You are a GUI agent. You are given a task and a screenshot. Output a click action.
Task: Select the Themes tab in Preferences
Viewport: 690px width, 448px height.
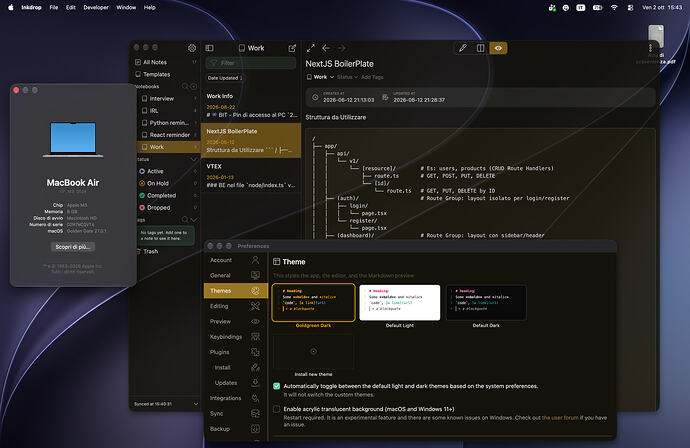pyautogui.click(x=236, y=290)
